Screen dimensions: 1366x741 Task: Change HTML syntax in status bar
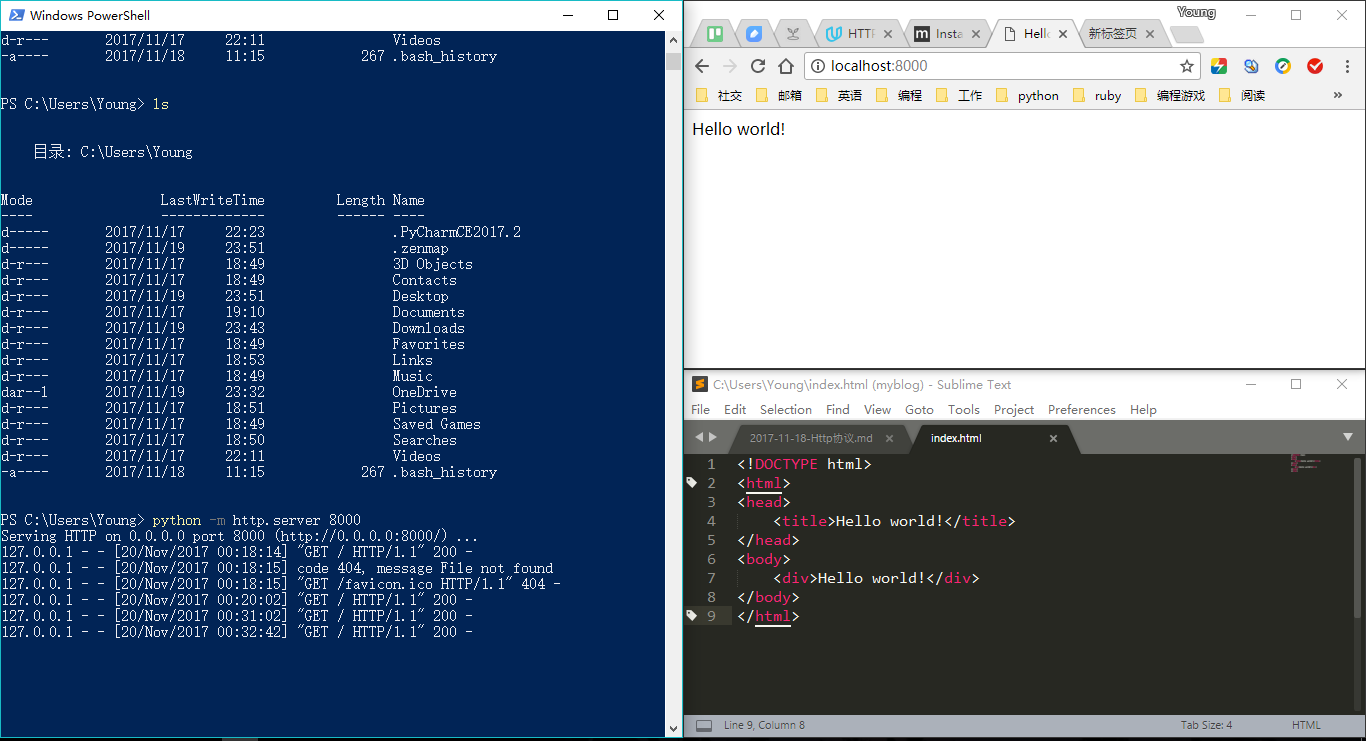pyautogui.click(x=1306, y=725)
